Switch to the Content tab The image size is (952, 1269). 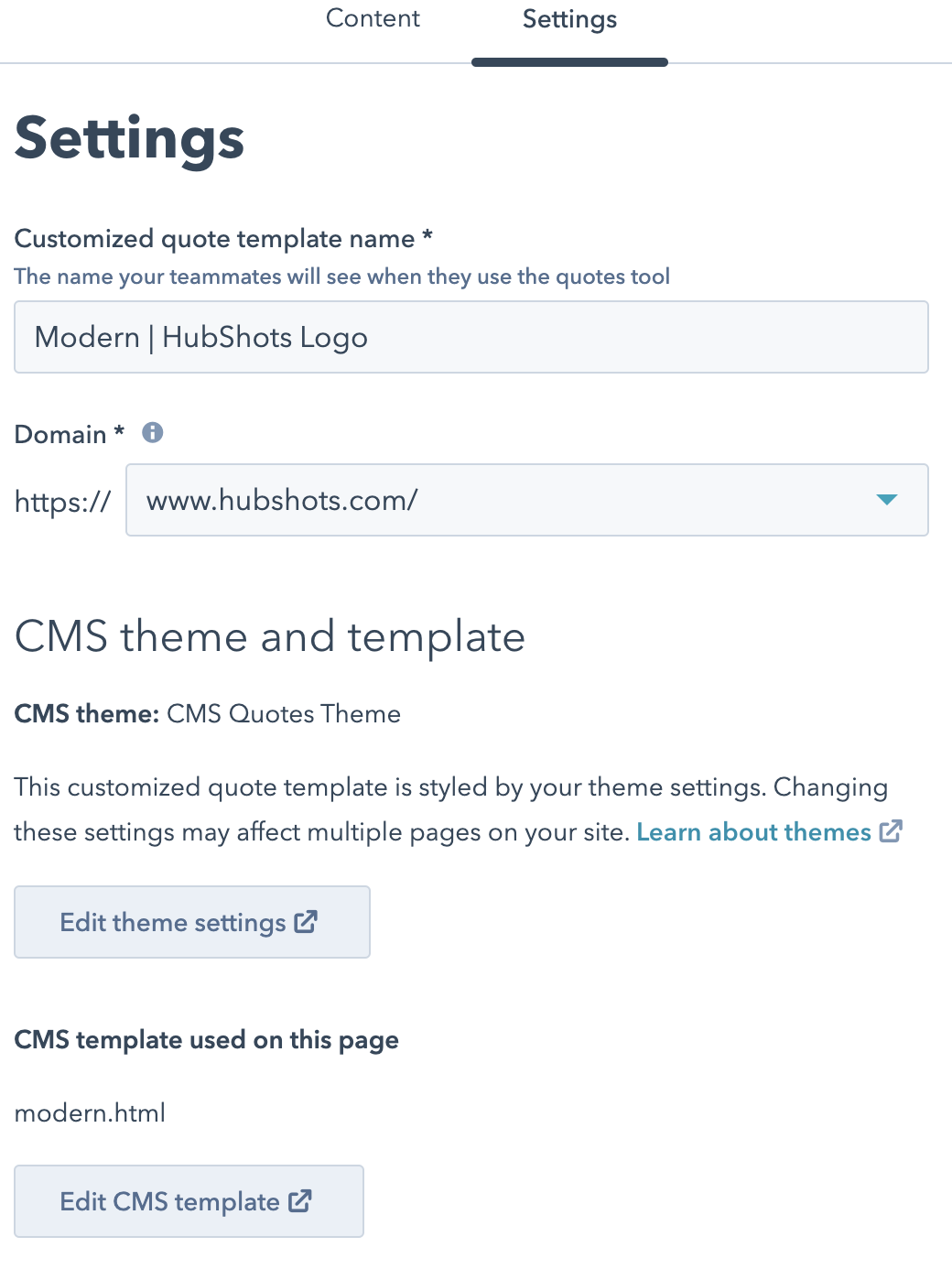(x=373, y=19)
